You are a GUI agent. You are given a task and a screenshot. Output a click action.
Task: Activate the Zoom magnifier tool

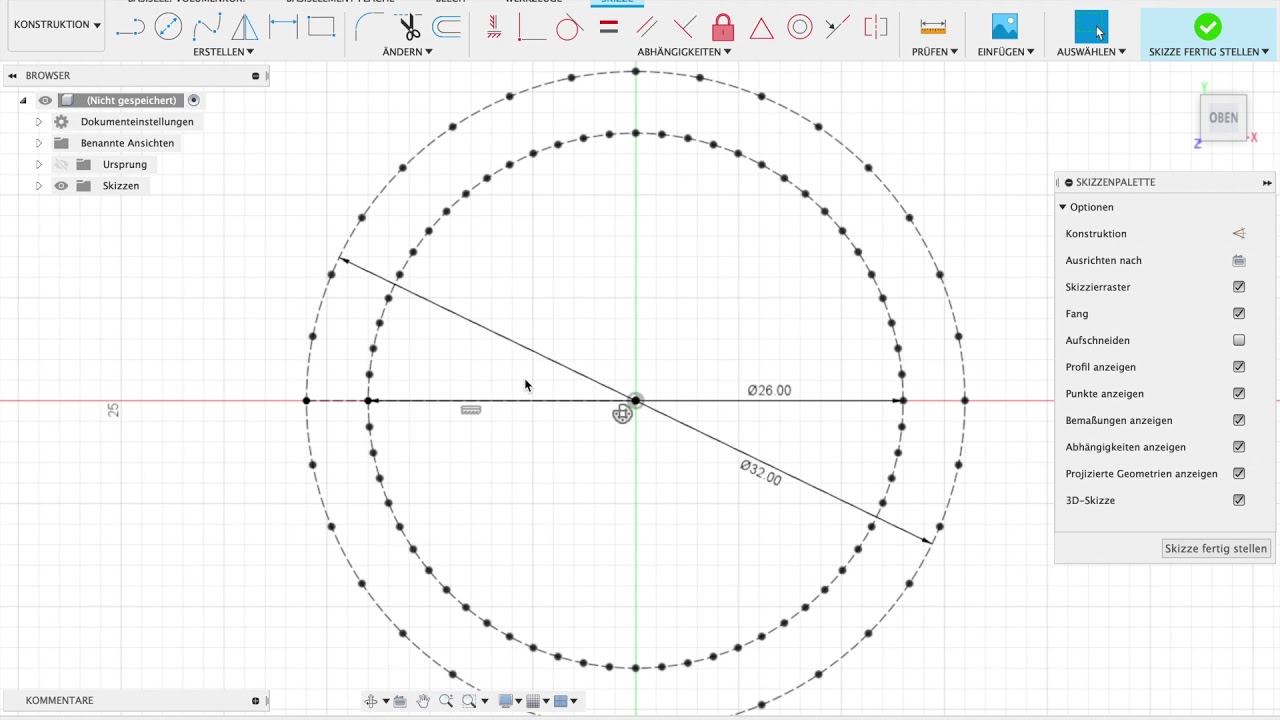446,701
